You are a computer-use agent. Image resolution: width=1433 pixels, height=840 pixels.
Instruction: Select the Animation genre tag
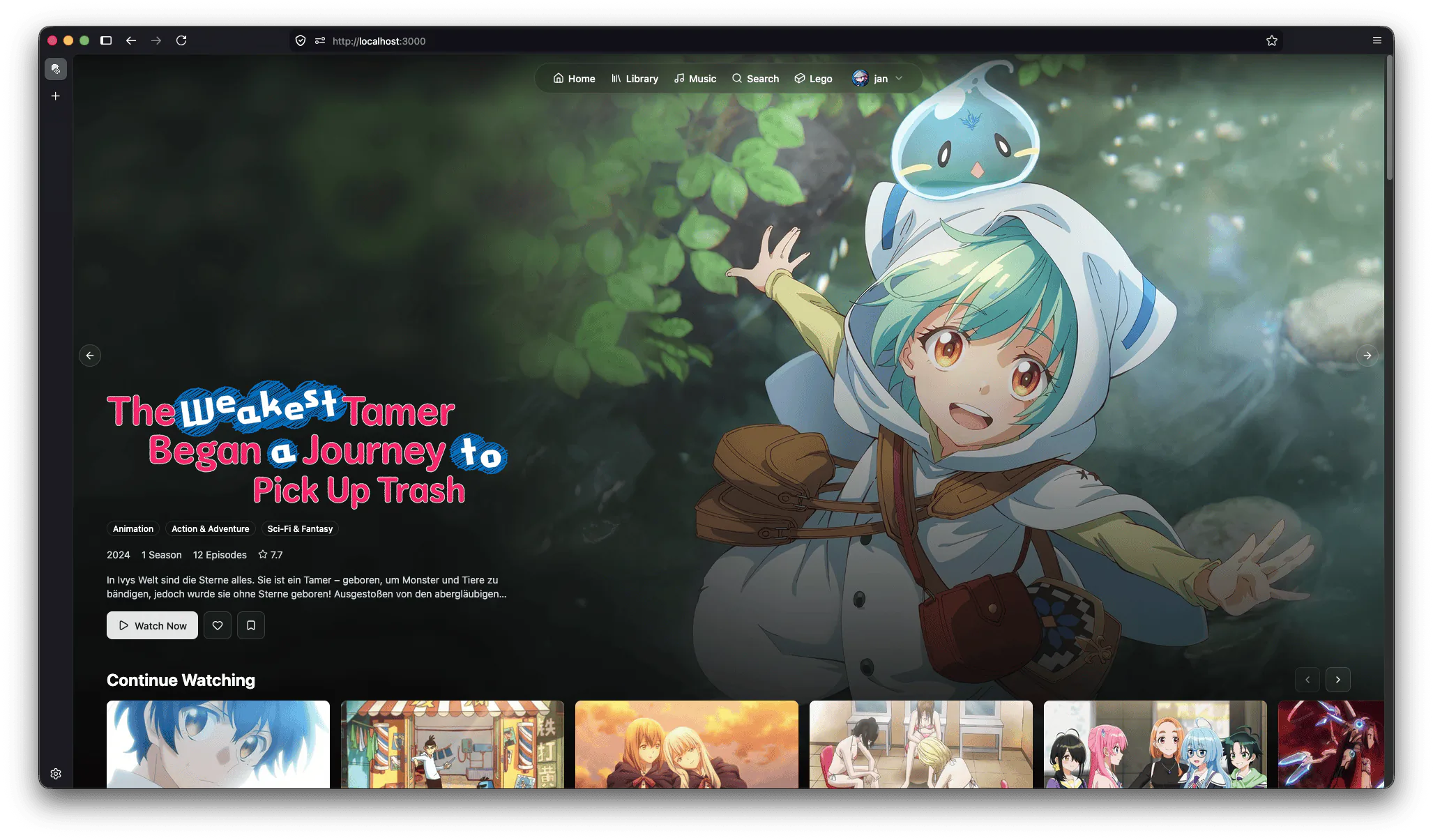[133, 529]
